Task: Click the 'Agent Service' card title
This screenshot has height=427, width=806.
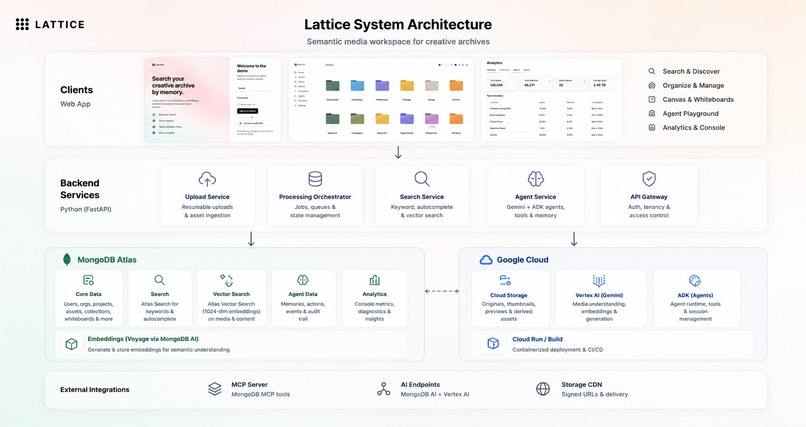Action: (x=536, y=197)
